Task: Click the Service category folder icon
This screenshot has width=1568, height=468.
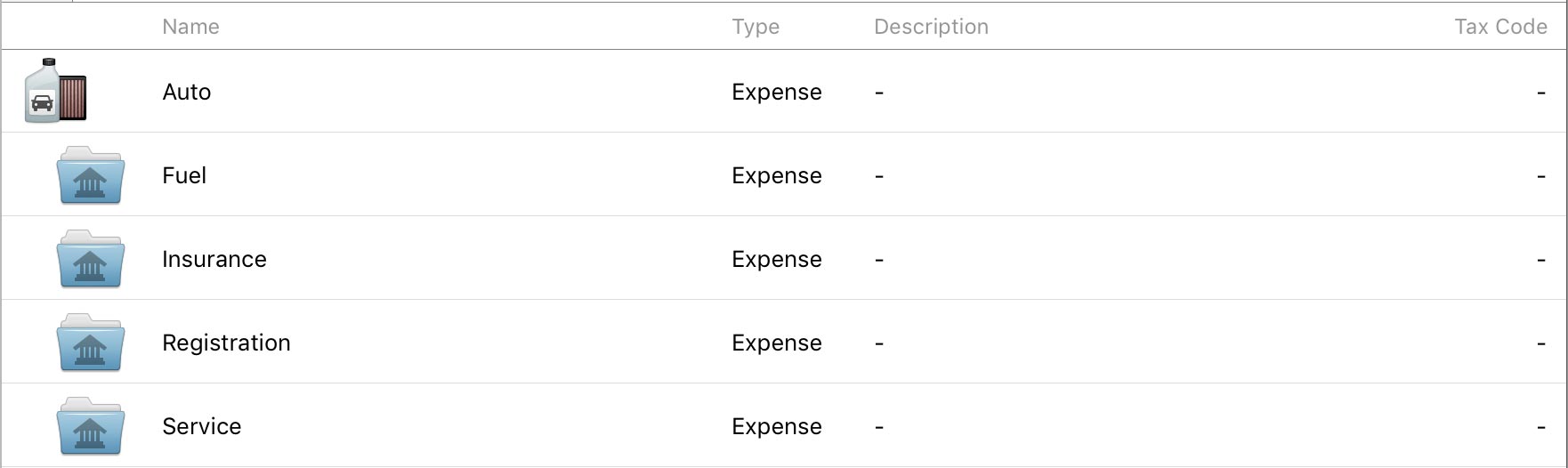Action: (90, 427)
